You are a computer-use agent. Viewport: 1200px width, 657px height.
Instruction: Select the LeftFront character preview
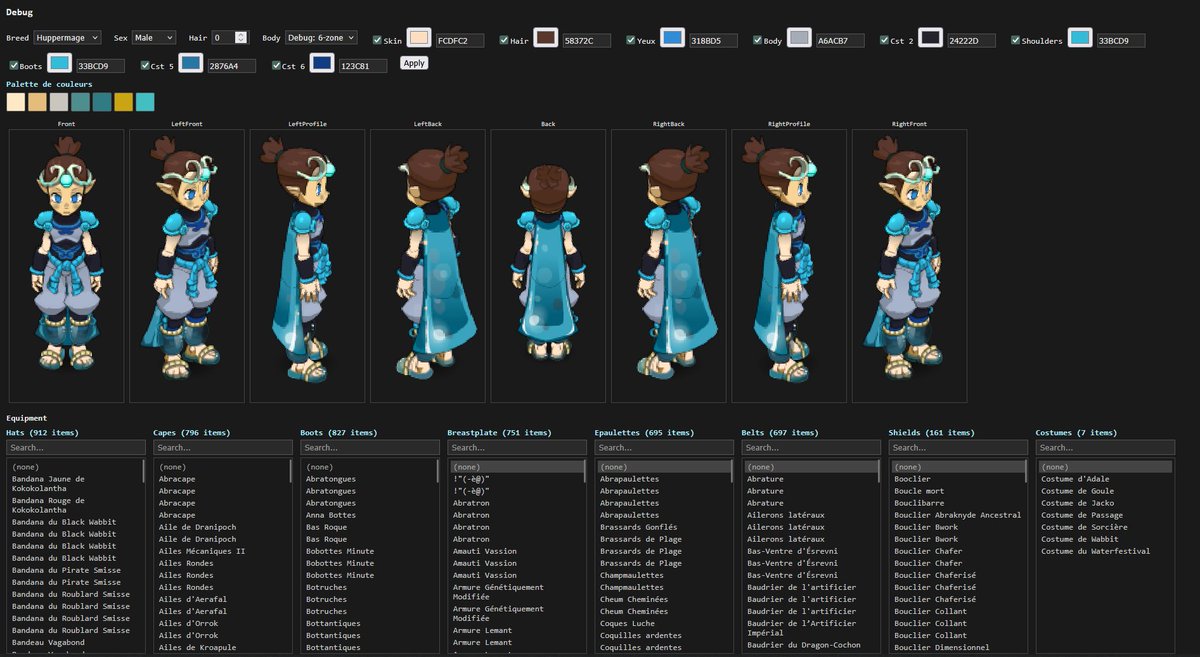pyautogui.click(x=187, y=265)
